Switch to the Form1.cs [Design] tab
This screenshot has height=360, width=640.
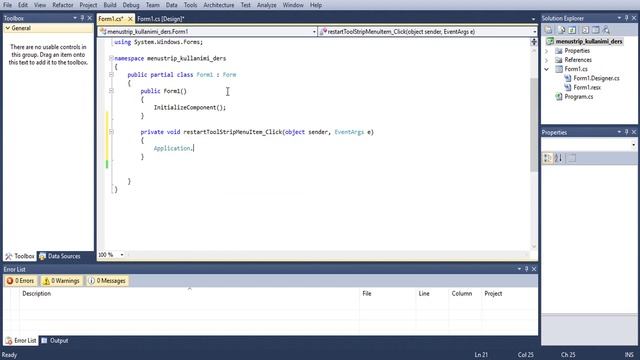click(161, 19)
